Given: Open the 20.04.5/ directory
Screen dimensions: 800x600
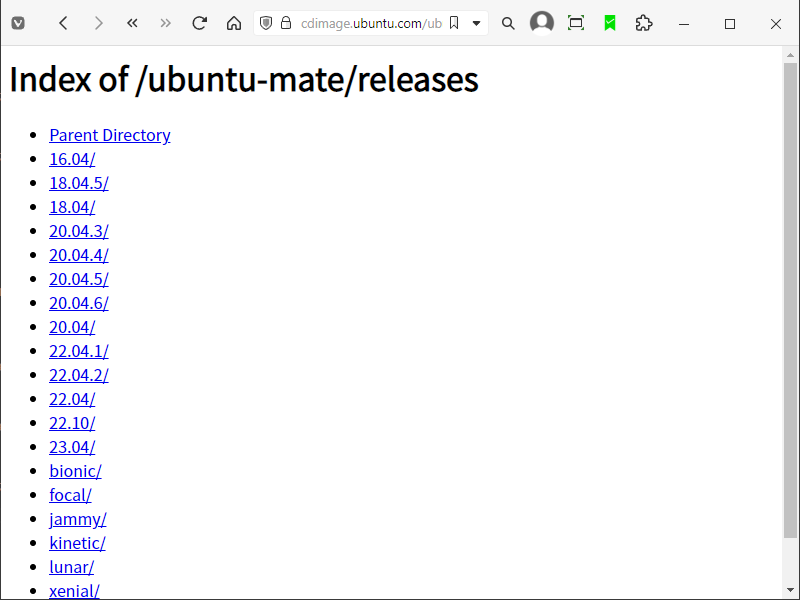Looking at the screenshot, I should (79, 279).
